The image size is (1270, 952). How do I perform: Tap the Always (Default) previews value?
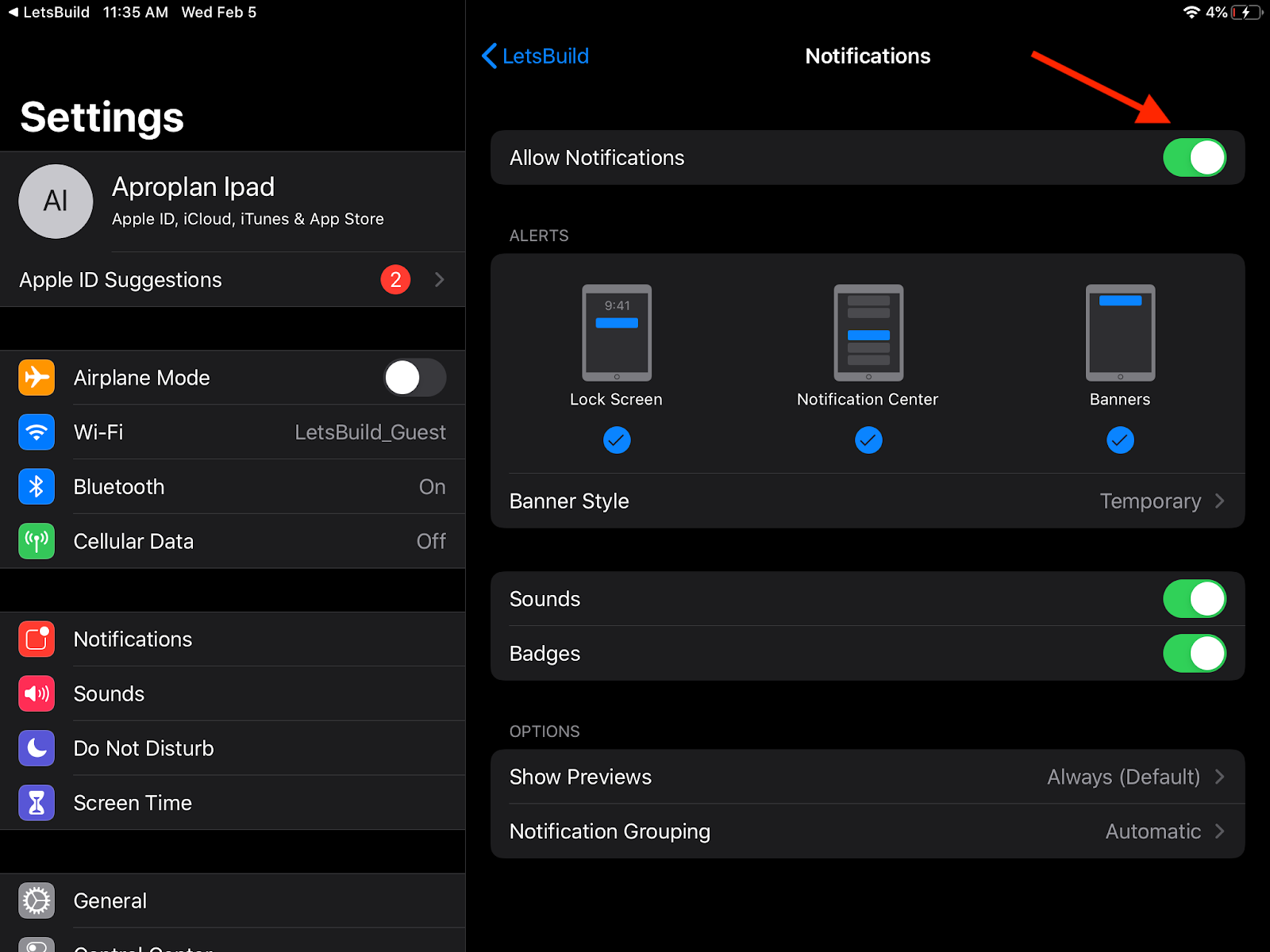(x=1123, y=777)
